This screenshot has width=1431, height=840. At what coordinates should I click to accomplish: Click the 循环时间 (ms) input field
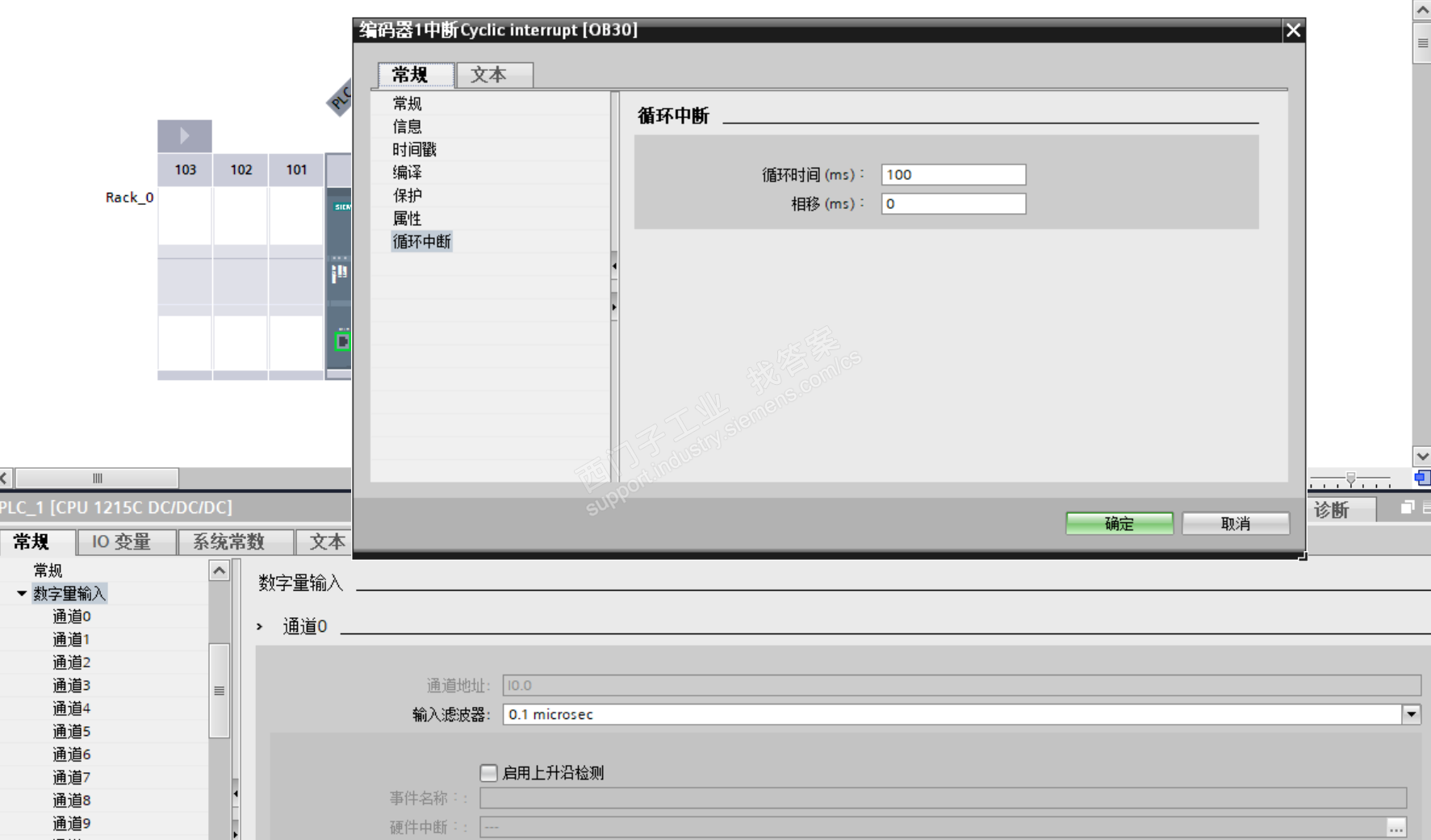point(953,174)
